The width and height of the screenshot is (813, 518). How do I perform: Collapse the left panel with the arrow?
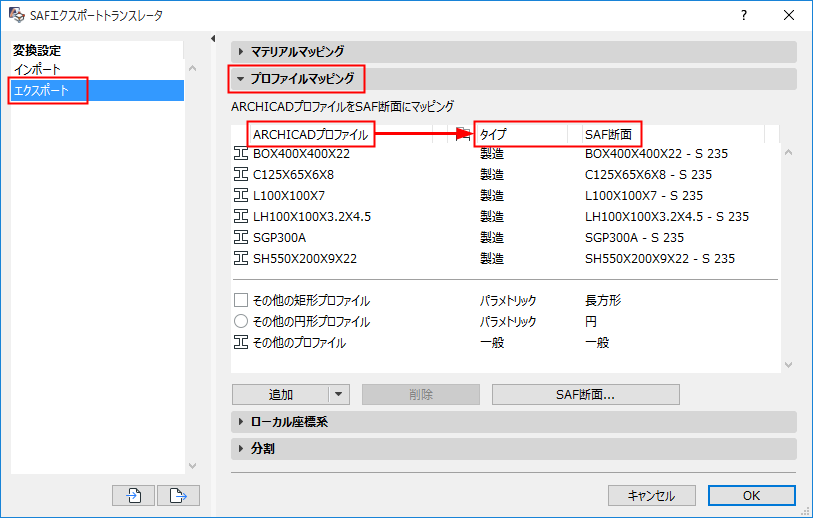tap(213, 38)
